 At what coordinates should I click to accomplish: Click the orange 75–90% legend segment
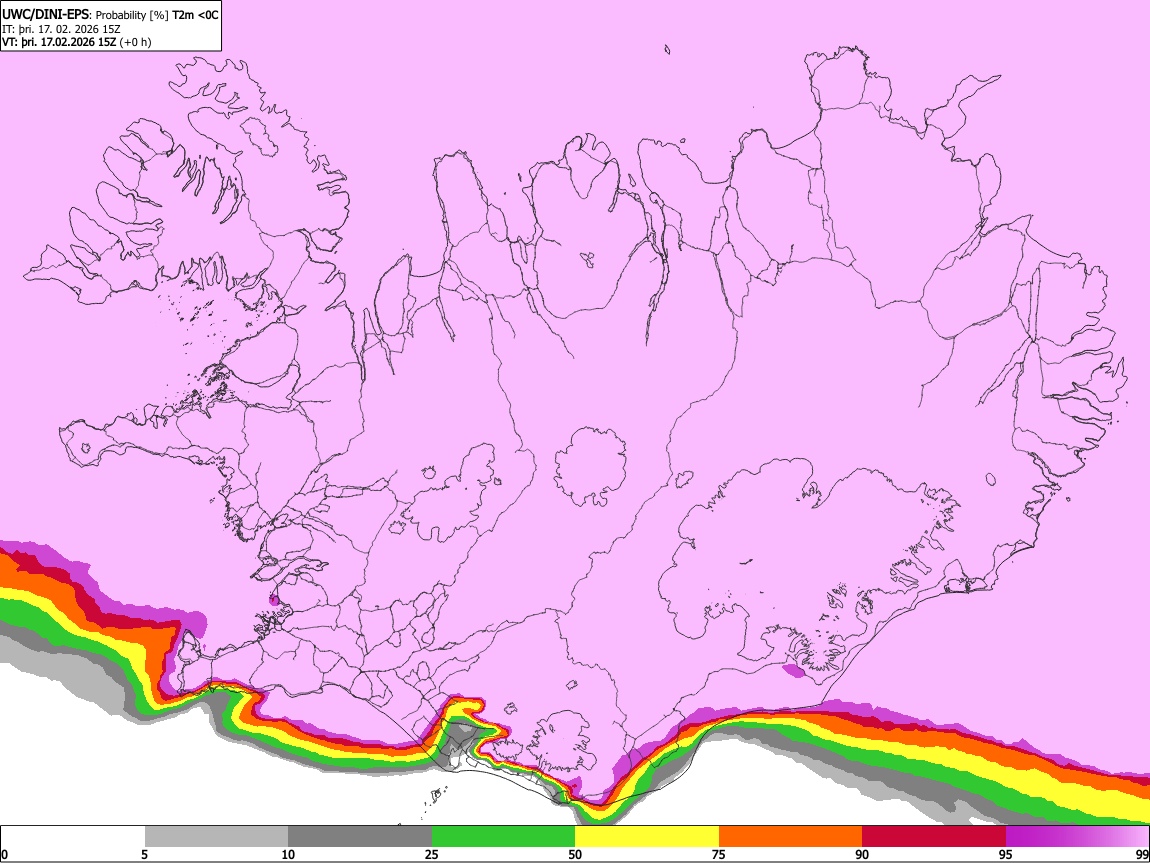click(x=790, y=837)
